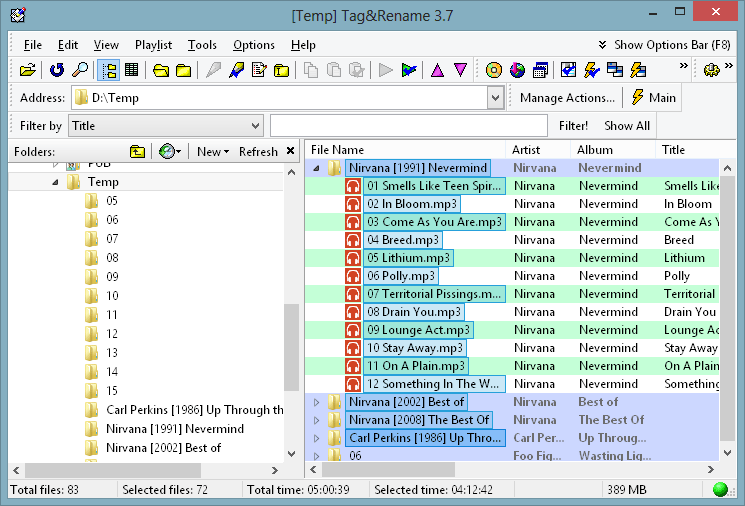Screen dimensions: 745x506
Task: Click the orange CD disc toolbar icon
Action: (x=494, y=70)
